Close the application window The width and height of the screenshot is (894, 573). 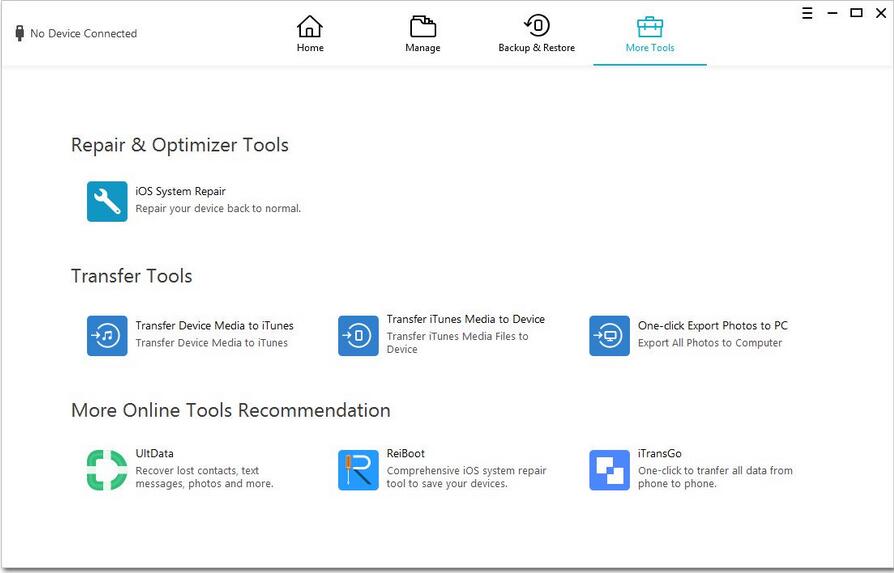coord(881,13)
